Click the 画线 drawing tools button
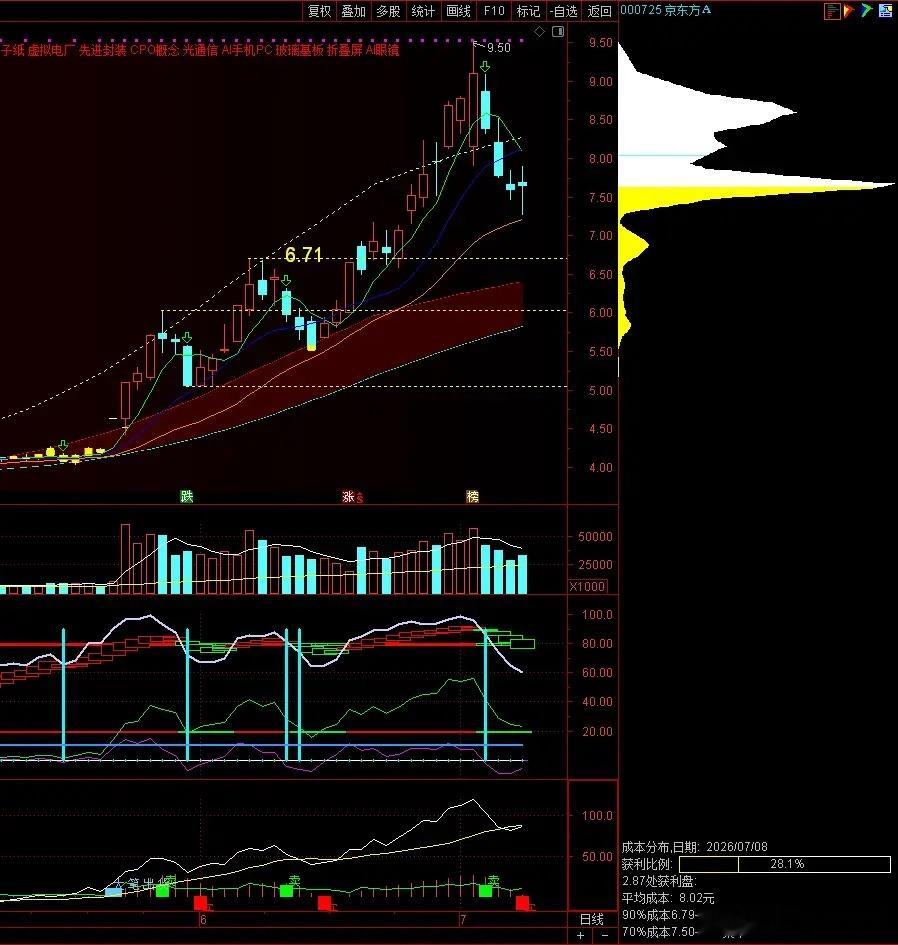This screenshot has height=945, width=898. pos(458,11)
